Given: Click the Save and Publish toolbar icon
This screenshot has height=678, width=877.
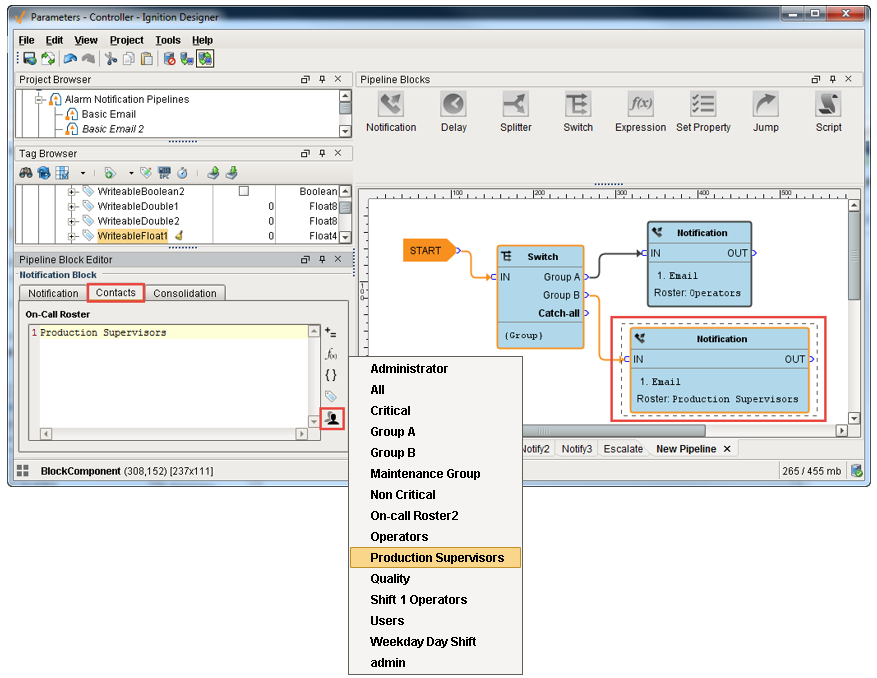Looking at the screenshot, I should tap(30, 58).
